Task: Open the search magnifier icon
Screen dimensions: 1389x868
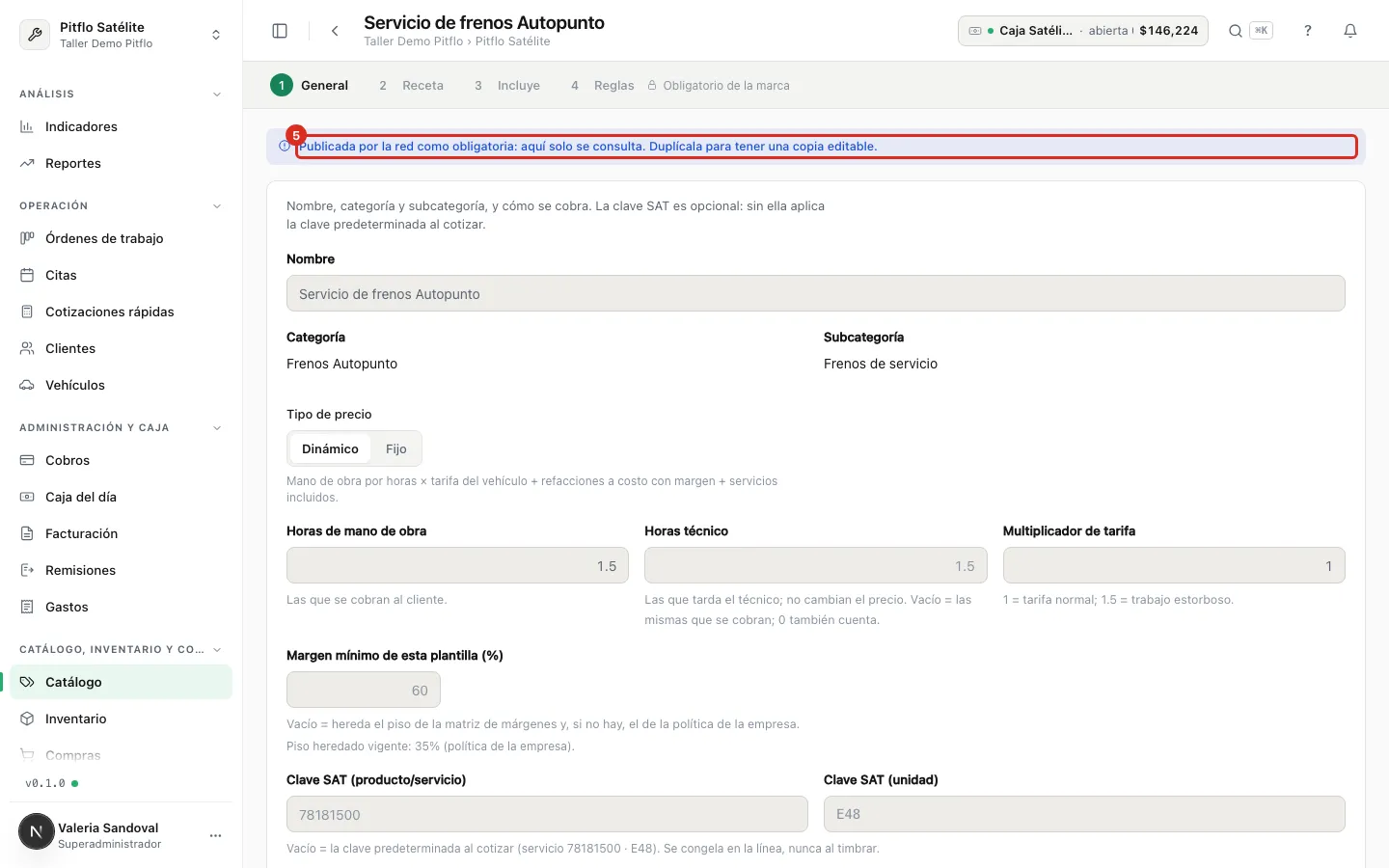Action: [1235, 31]
